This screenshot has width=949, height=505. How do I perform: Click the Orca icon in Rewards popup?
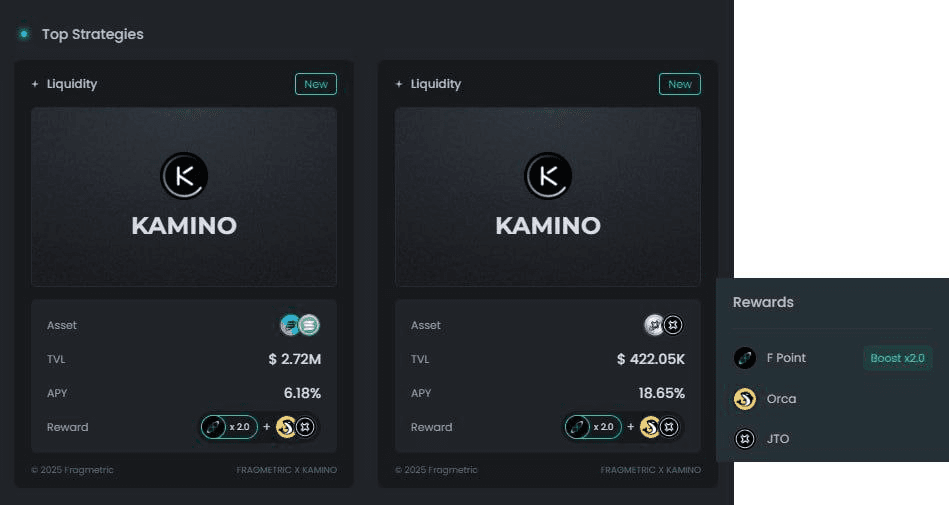744,399
